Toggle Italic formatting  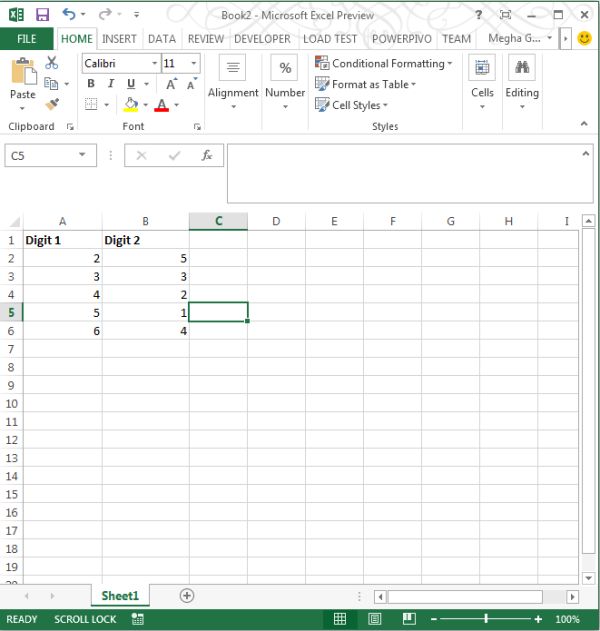point(111,83)
